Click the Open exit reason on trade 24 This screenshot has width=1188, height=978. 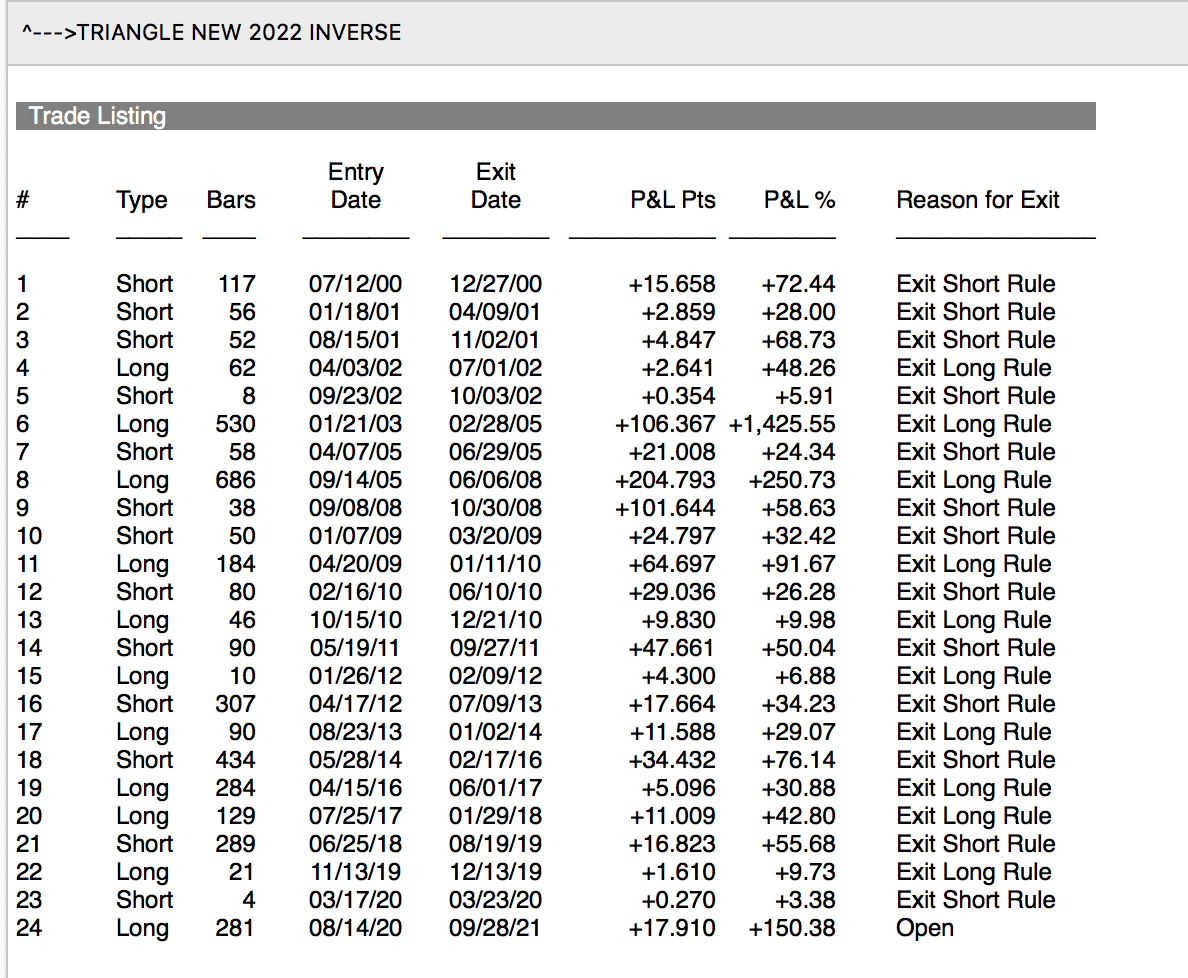tap(925, 928)
